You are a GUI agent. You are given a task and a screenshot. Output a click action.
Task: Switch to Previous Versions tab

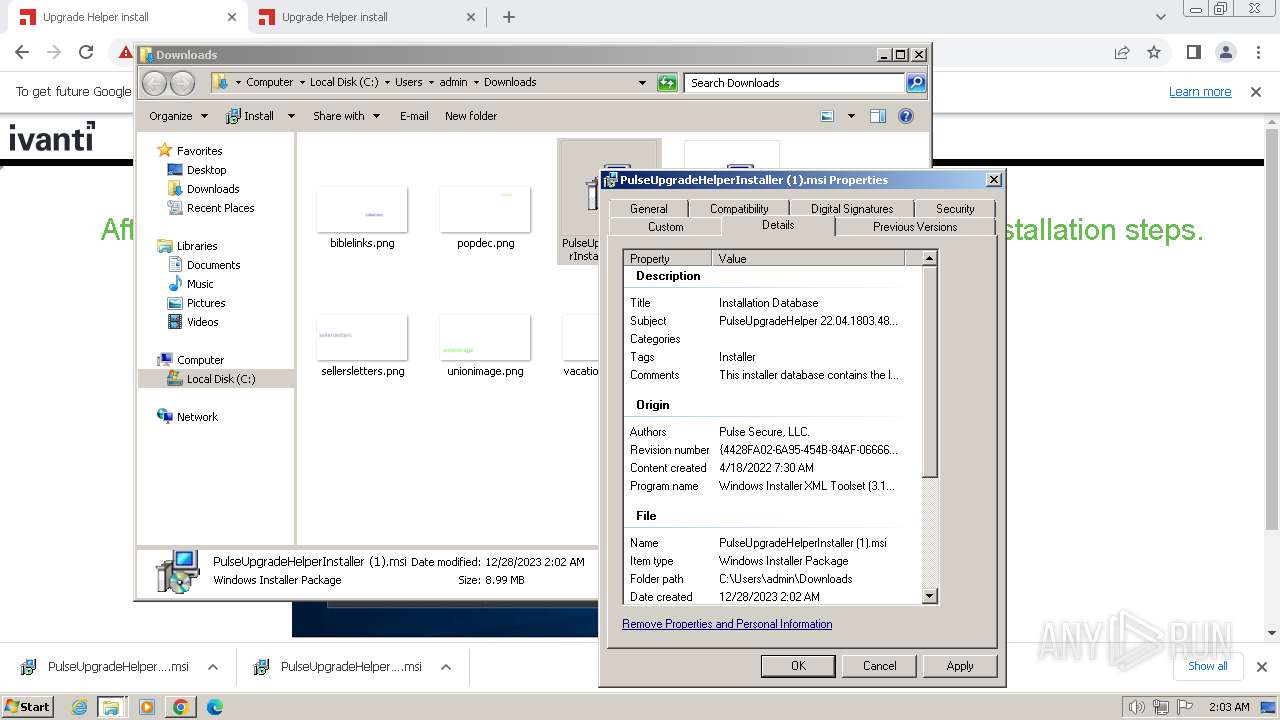[x=915, y=227]
